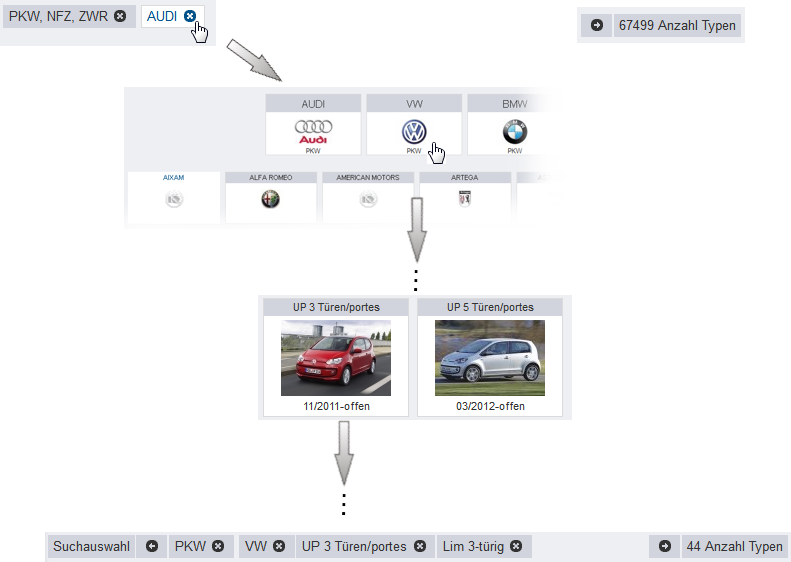The width and height of the screenshot is (791, 562).
Task: Click arrow icon beside 44 Anzahl Typen
Action: [665, 546]
